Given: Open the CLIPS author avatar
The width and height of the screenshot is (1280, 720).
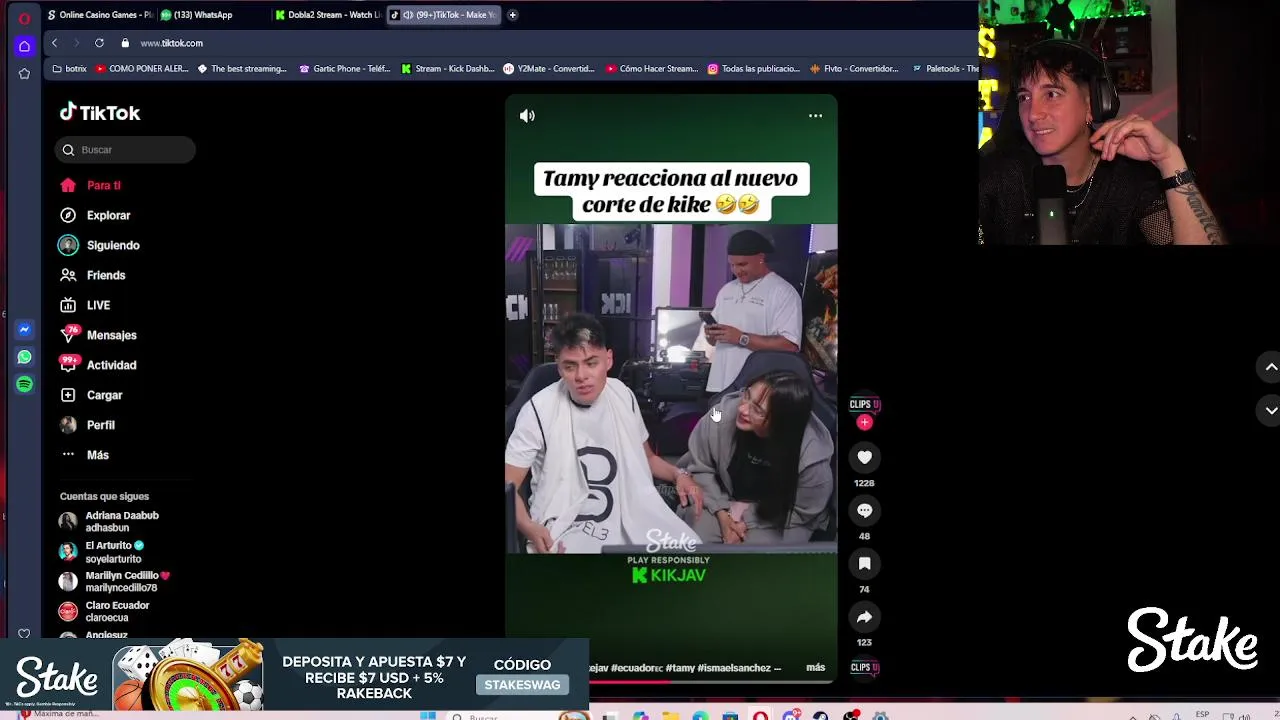Looking at the screenshot, I should pos(864,404).
